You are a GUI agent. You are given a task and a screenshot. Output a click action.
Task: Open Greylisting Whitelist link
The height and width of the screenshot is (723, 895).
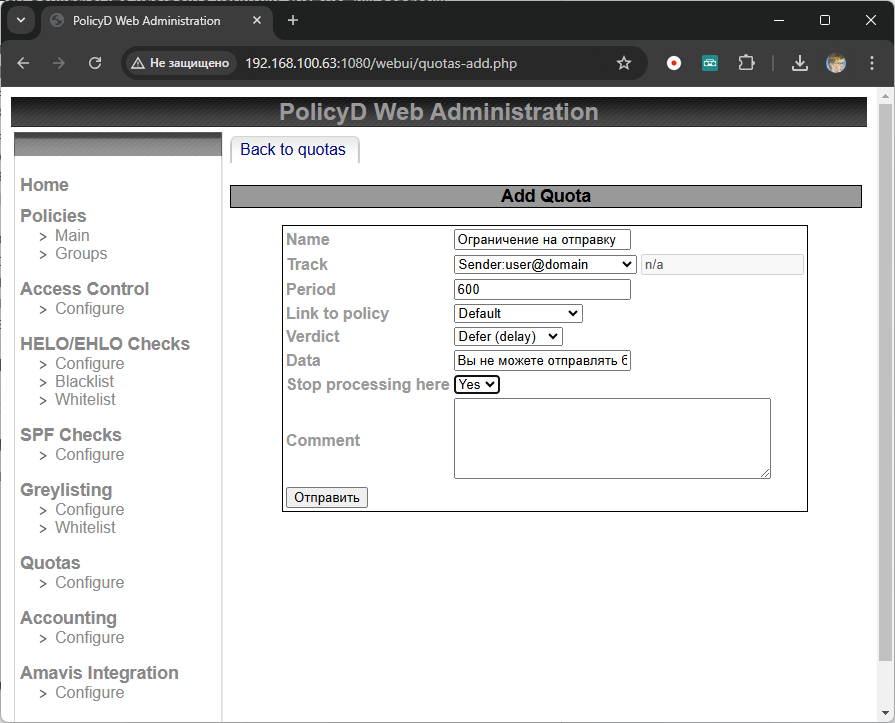(85, 527)
